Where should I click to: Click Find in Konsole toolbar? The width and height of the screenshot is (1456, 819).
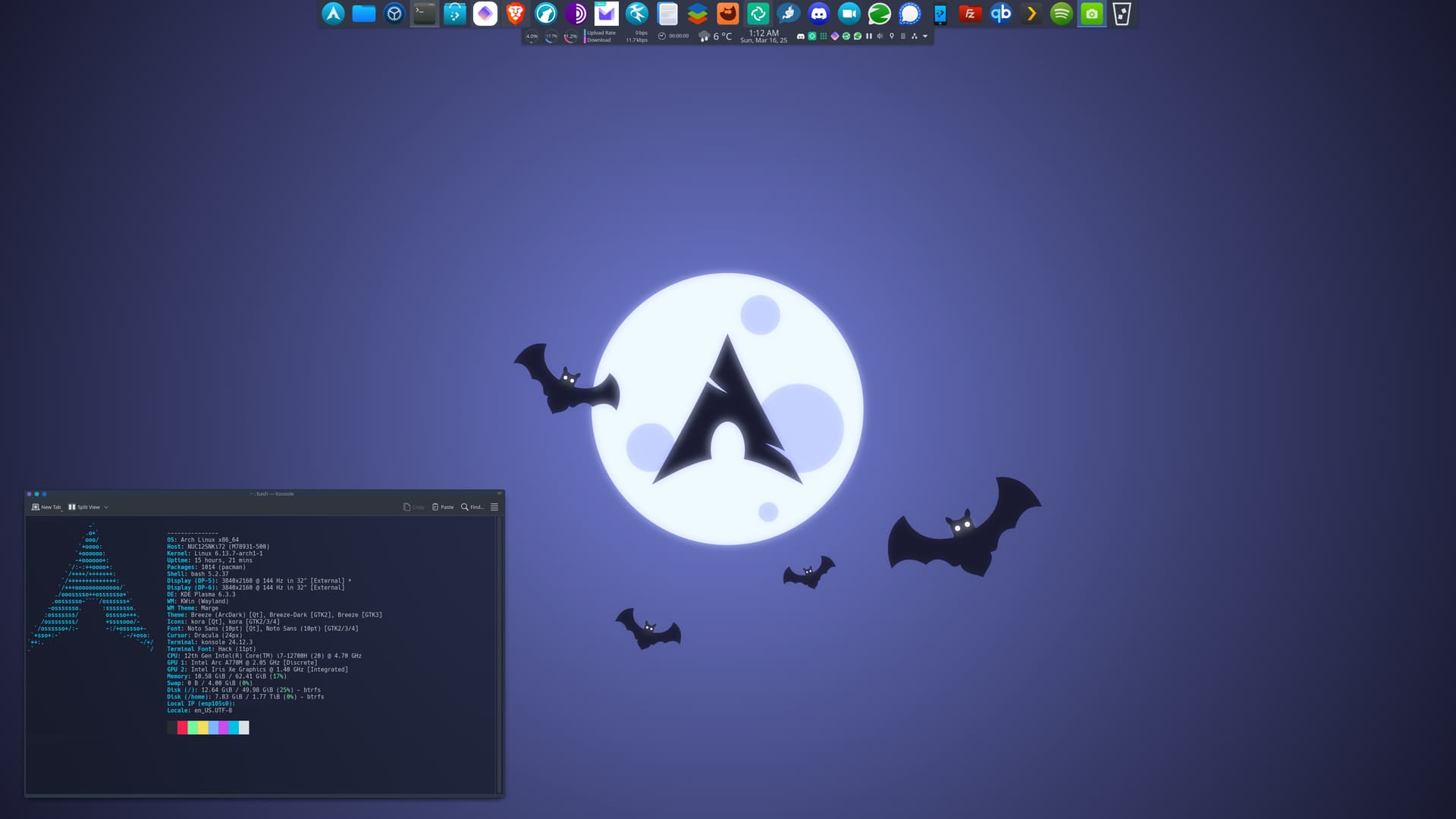[472, 507]
